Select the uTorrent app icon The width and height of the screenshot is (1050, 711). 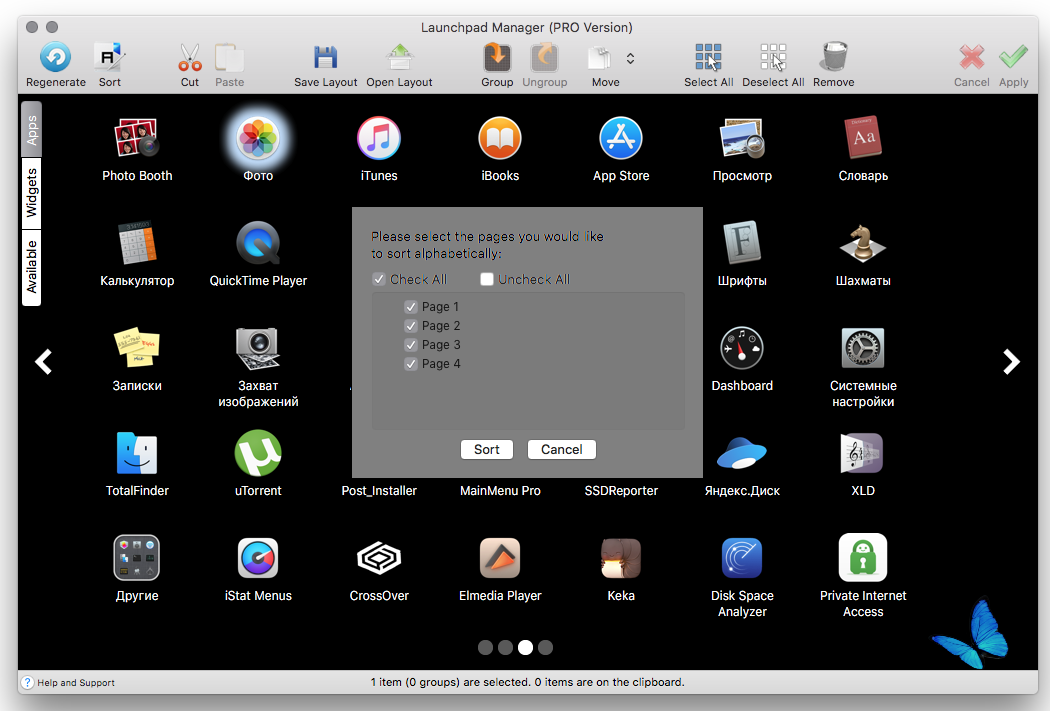coord(258,453)
